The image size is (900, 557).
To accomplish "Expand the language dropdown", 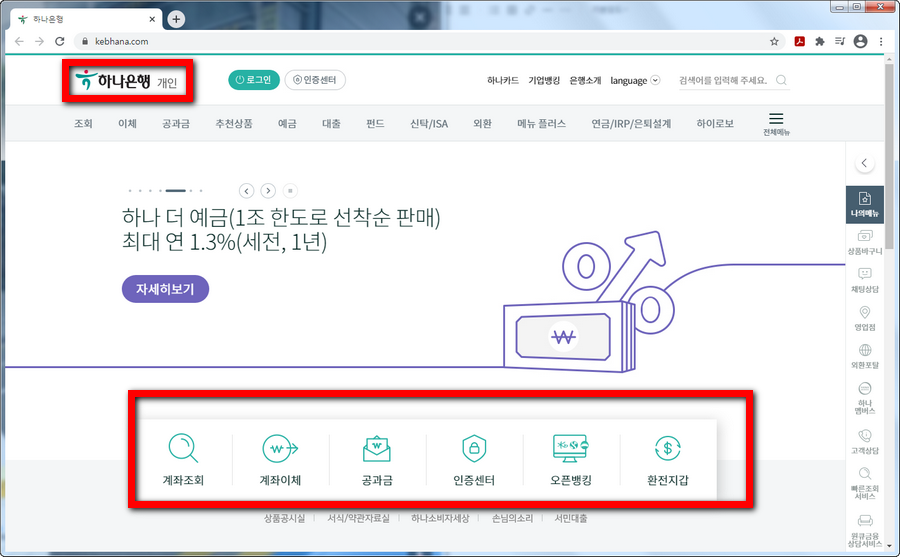I will [635, 80].
